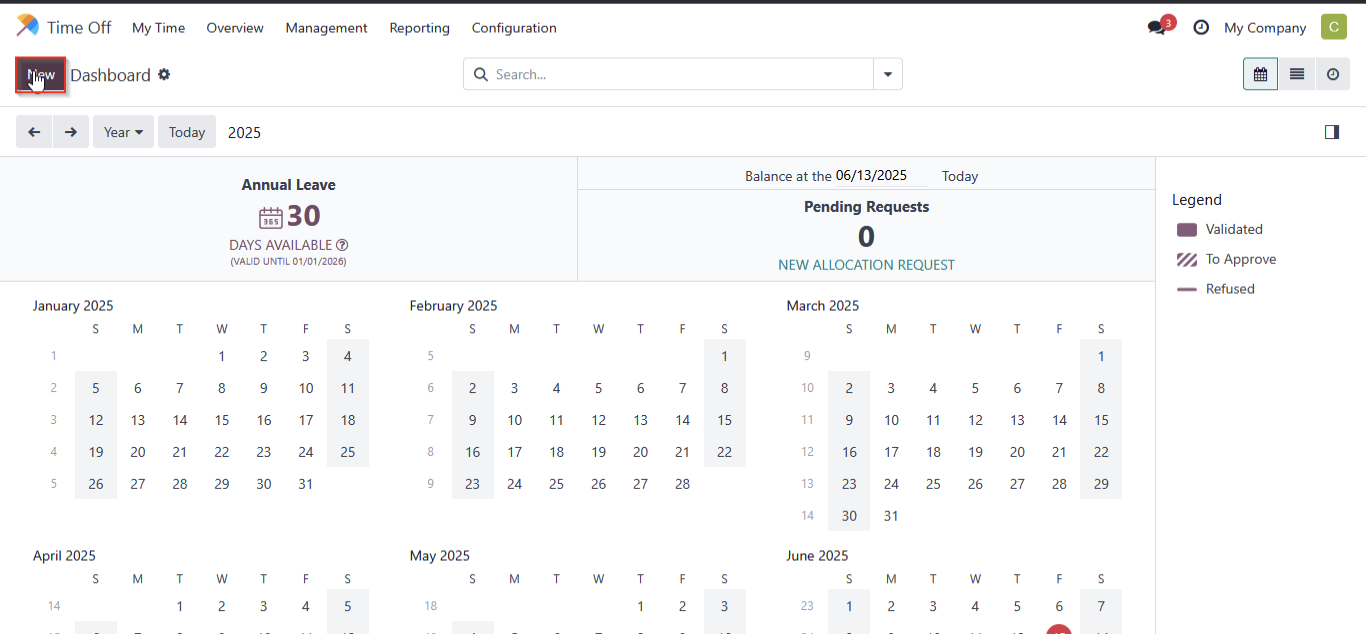This screenshot has width=1366, height=634.
Task: Select January 15 in the calendar
Action: coord(222,420)
